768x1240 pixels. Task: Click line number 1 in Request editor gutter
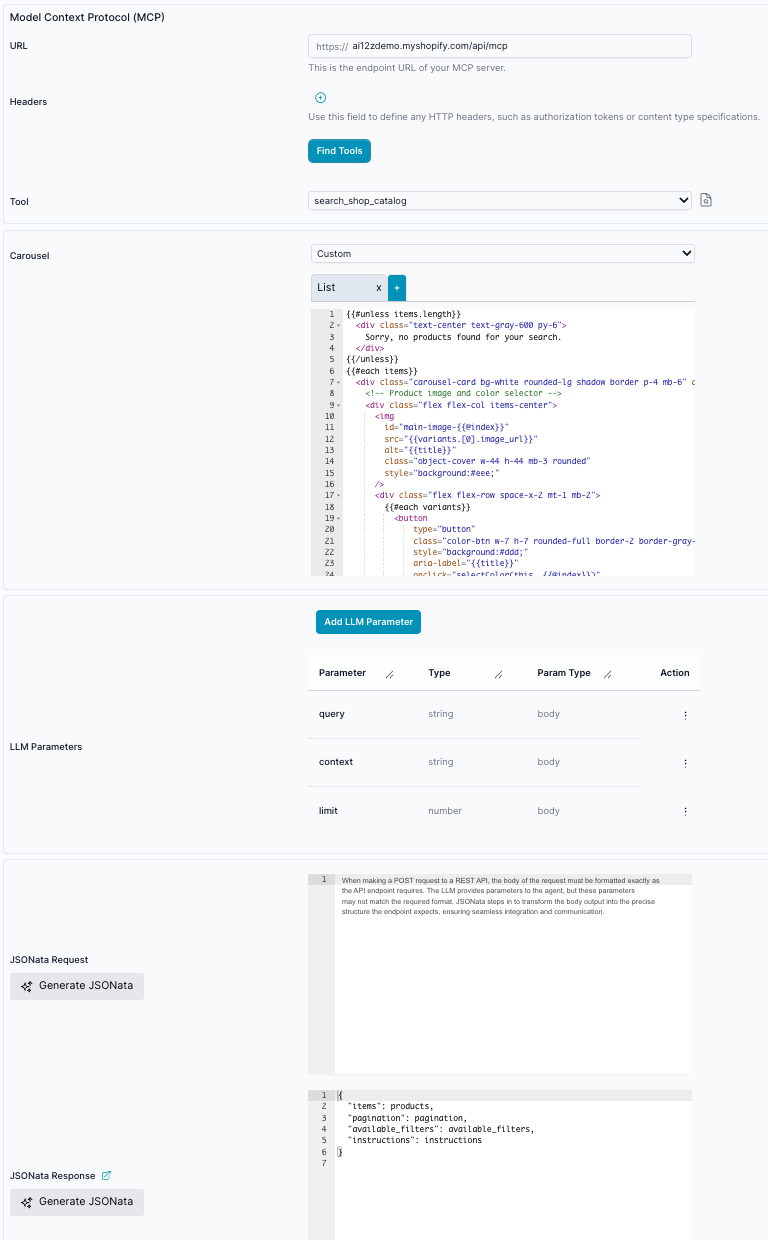pos(322,879)
